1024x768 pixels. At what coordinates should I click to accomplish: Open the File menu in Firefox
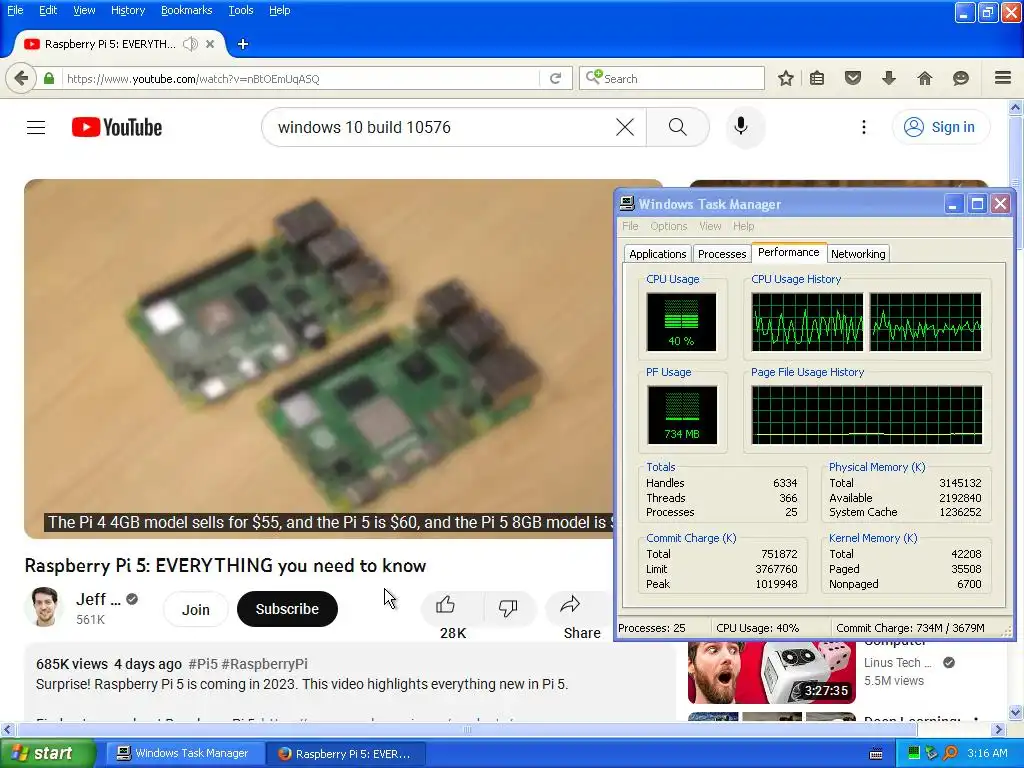click(x=15, y=10)
